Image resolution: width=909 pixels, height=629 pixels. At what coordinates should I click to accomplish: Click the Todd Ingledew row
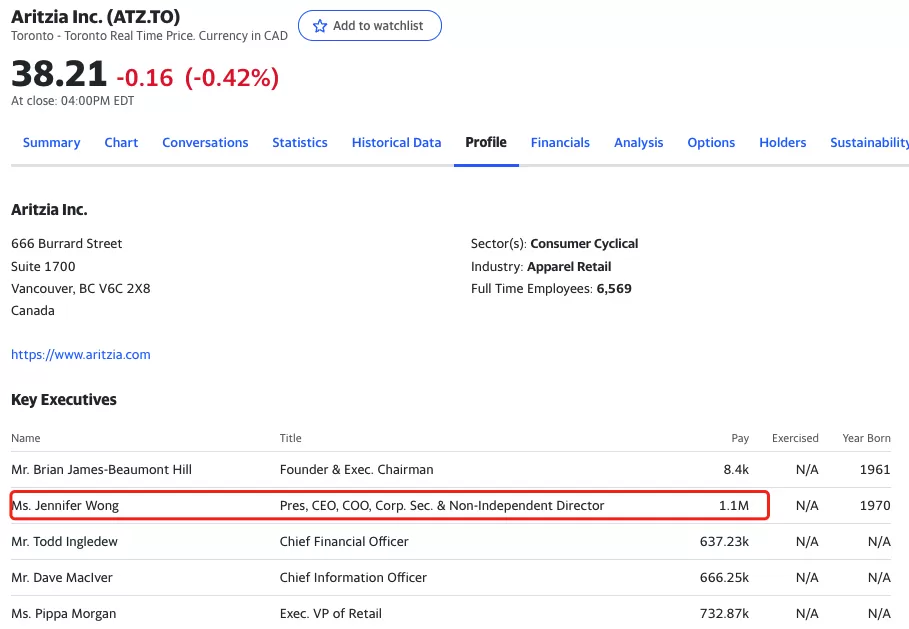(x=450, y=541)
